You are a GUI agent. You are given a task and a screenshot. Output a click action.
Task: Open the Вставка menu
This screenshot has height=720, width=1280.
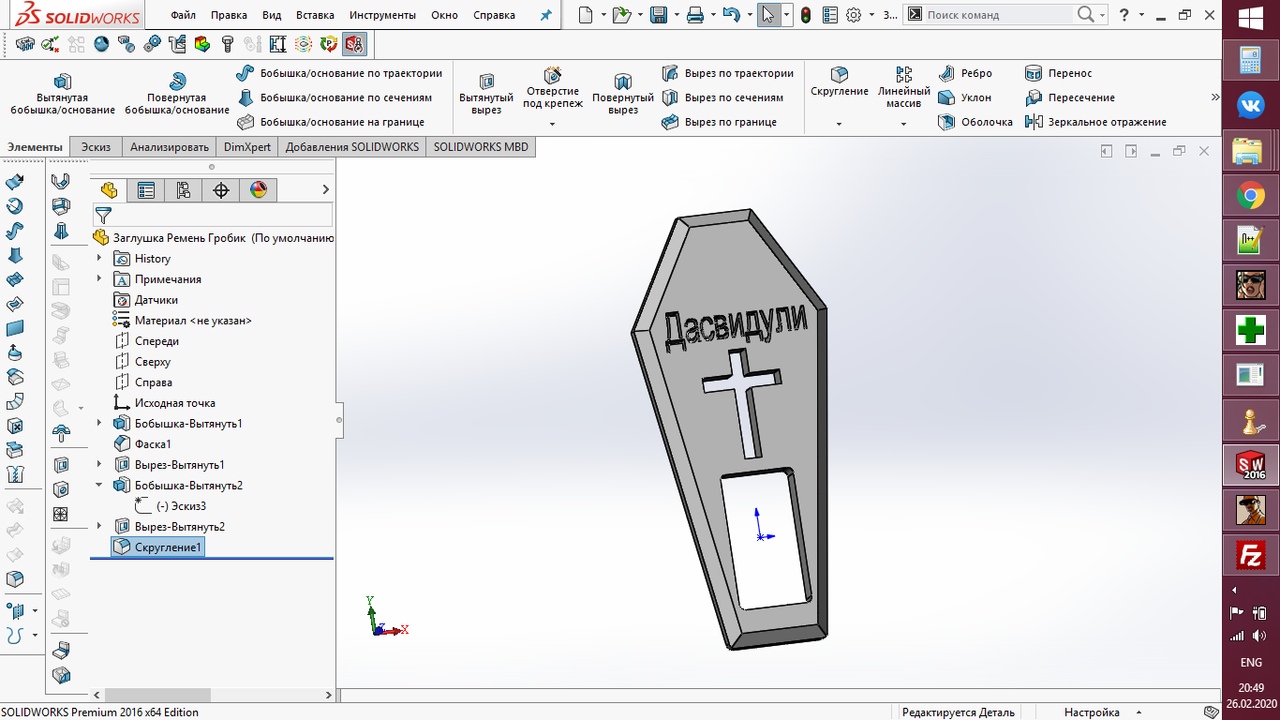pyautogui.click(x=315, y=15)
